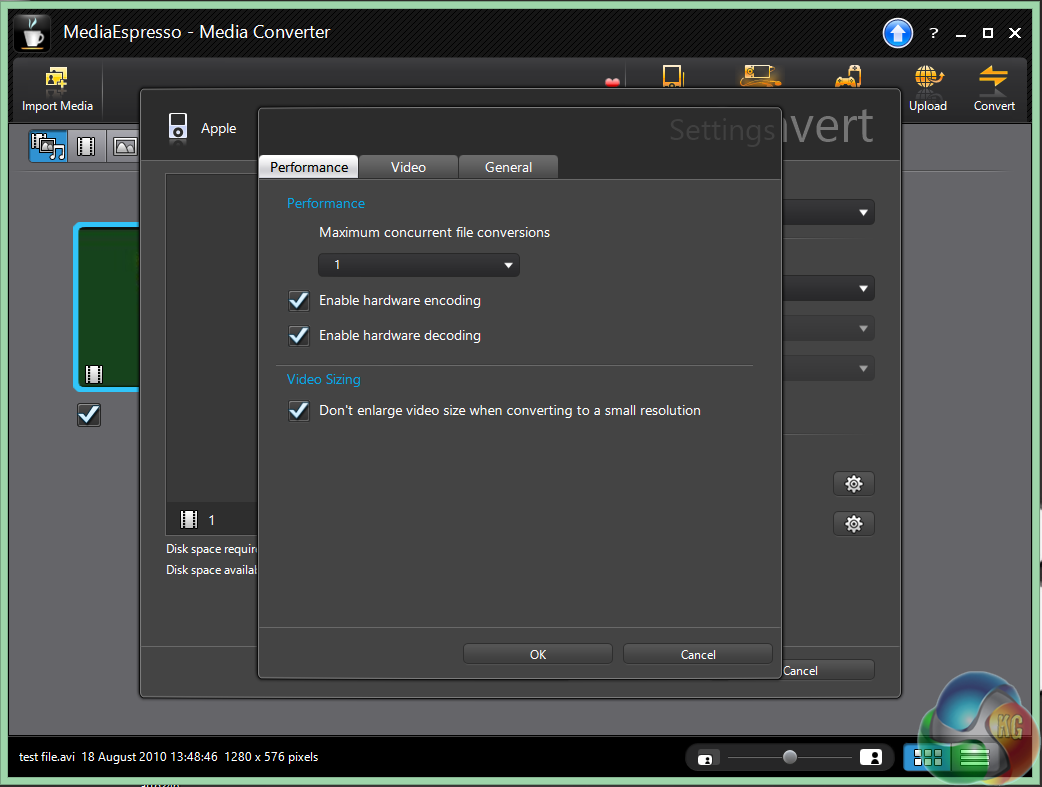Screen dimensions: 1042x787
Task: Open the help question mark
Action: pos(932,33)
